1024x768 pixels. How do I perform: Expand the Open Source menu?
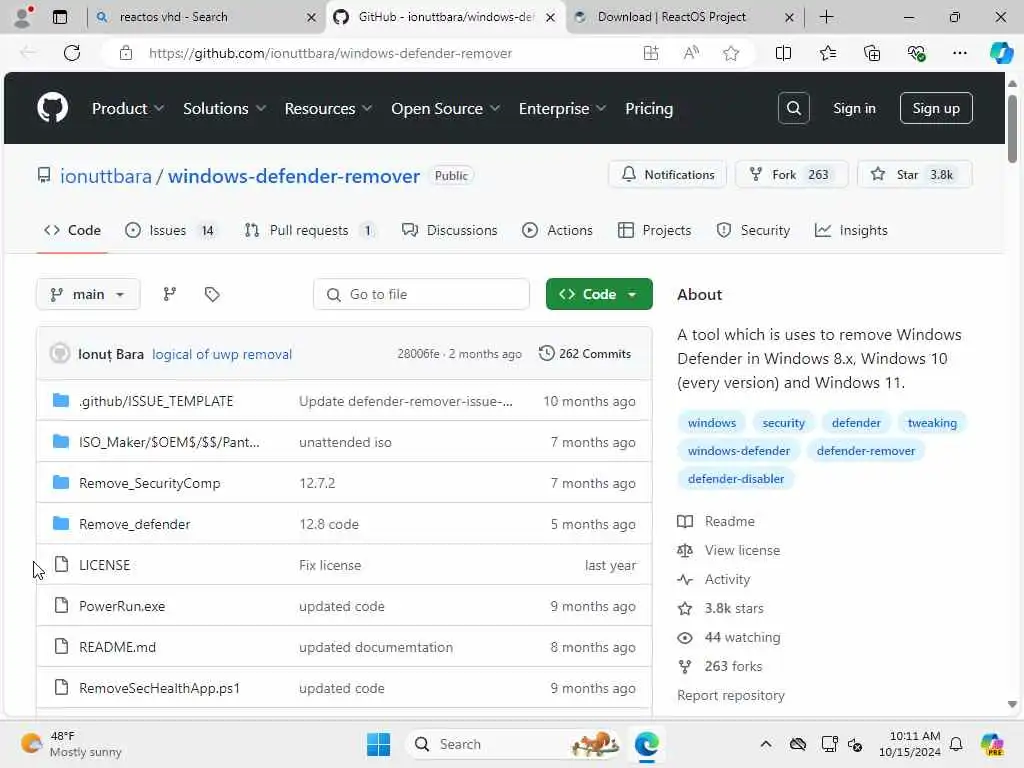(x=445, y=108)
